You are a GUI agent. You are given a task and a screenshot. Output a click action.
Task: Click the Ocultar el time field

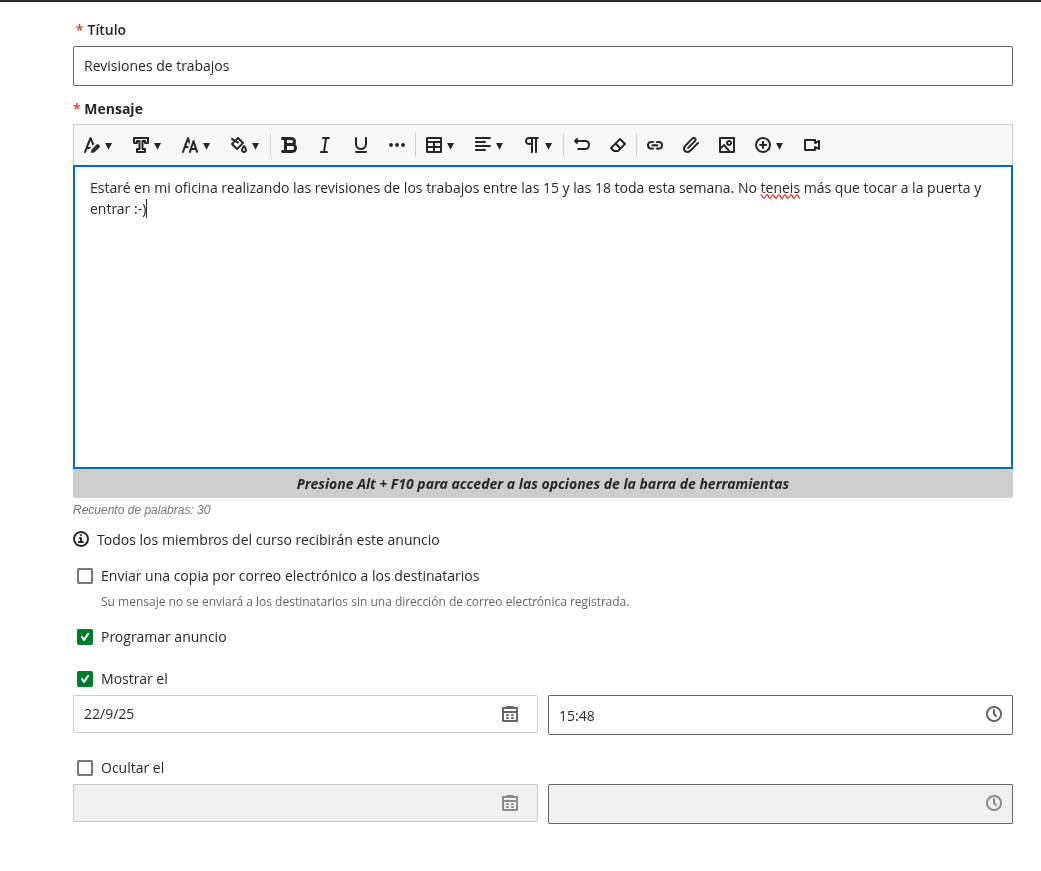point(780,804)
